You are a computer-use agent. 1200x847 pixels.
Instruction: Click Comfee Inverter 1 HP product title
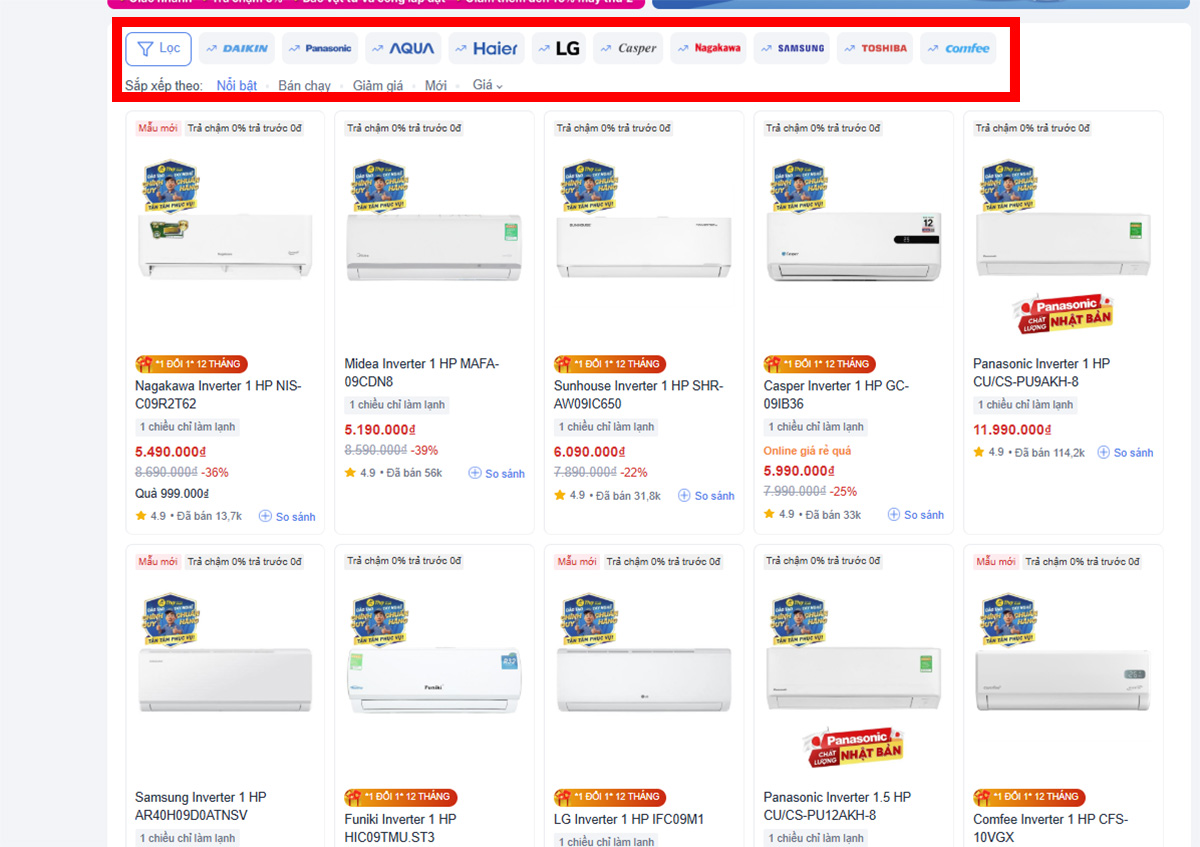[x=1051, y=828]
